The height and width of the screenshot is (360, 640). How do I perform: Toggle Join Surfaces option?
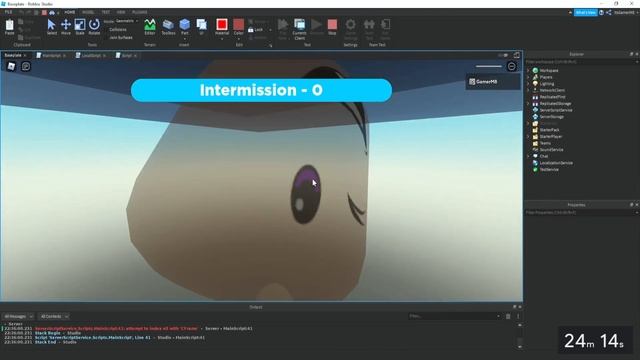point(121,37)
